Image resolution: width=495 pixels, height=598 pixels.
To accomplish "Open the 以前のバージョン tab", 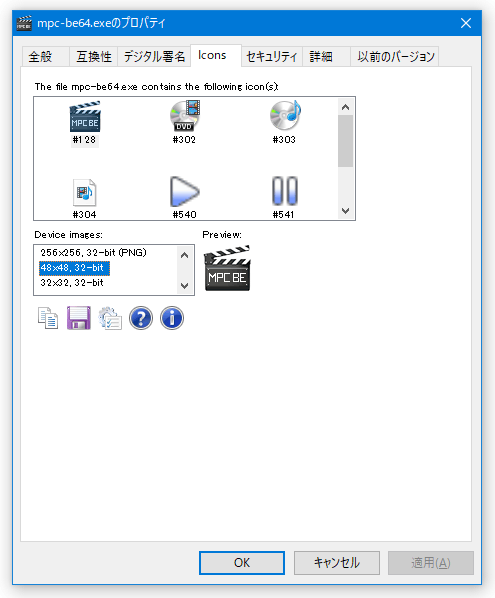I will click(394, 56).
